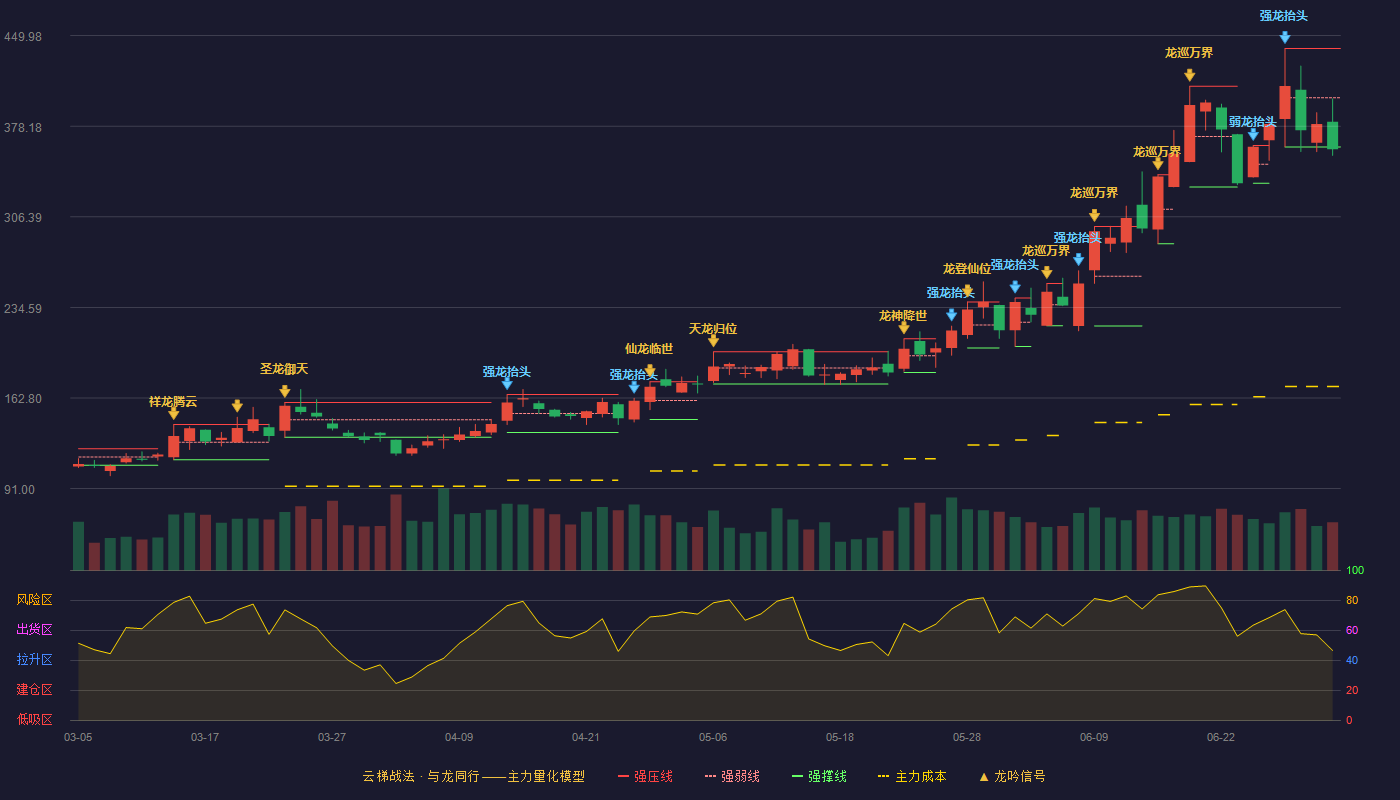The height and width of the screenshot is (800, 1400).
Task: Click the 龙登仙位 signal arrow marker
Action: coord(967,291)
